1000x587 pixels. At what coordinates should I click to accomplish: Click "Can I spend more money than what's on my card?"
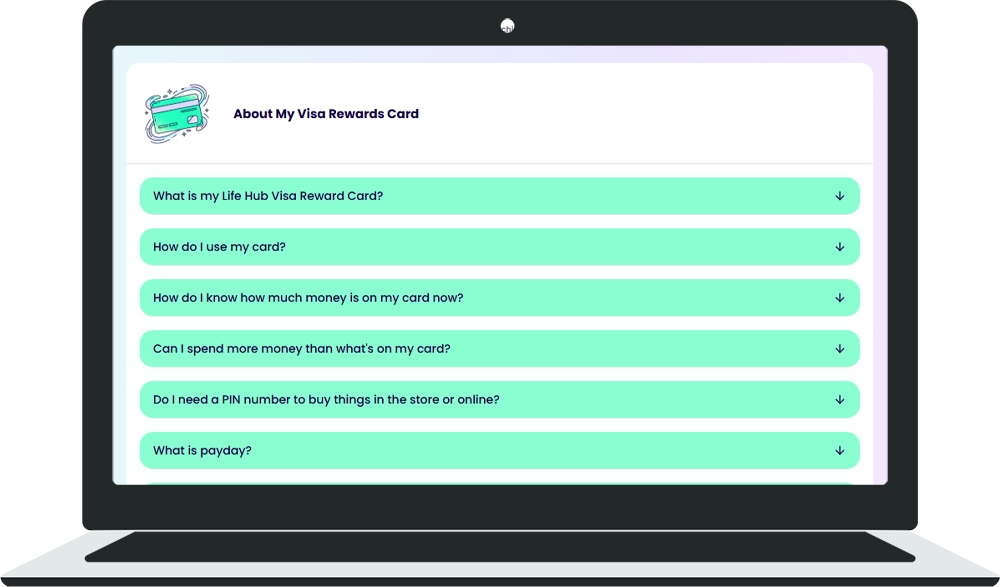[x=302, y=349]
